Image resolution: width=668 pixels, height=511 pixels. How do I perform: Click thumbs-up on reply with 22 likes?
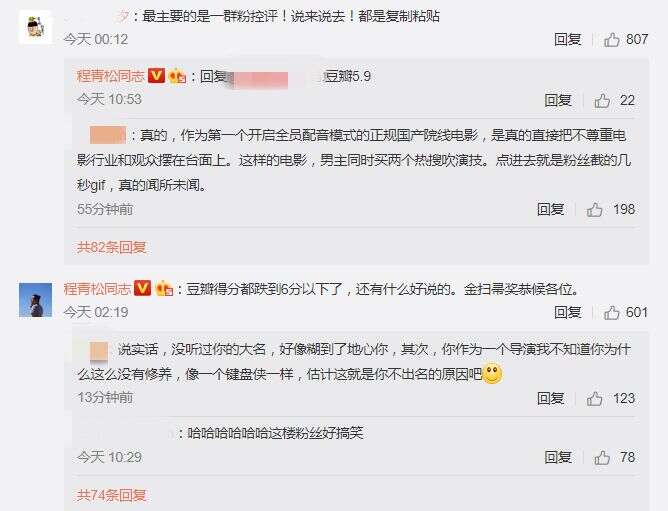(x=602, y=101)
